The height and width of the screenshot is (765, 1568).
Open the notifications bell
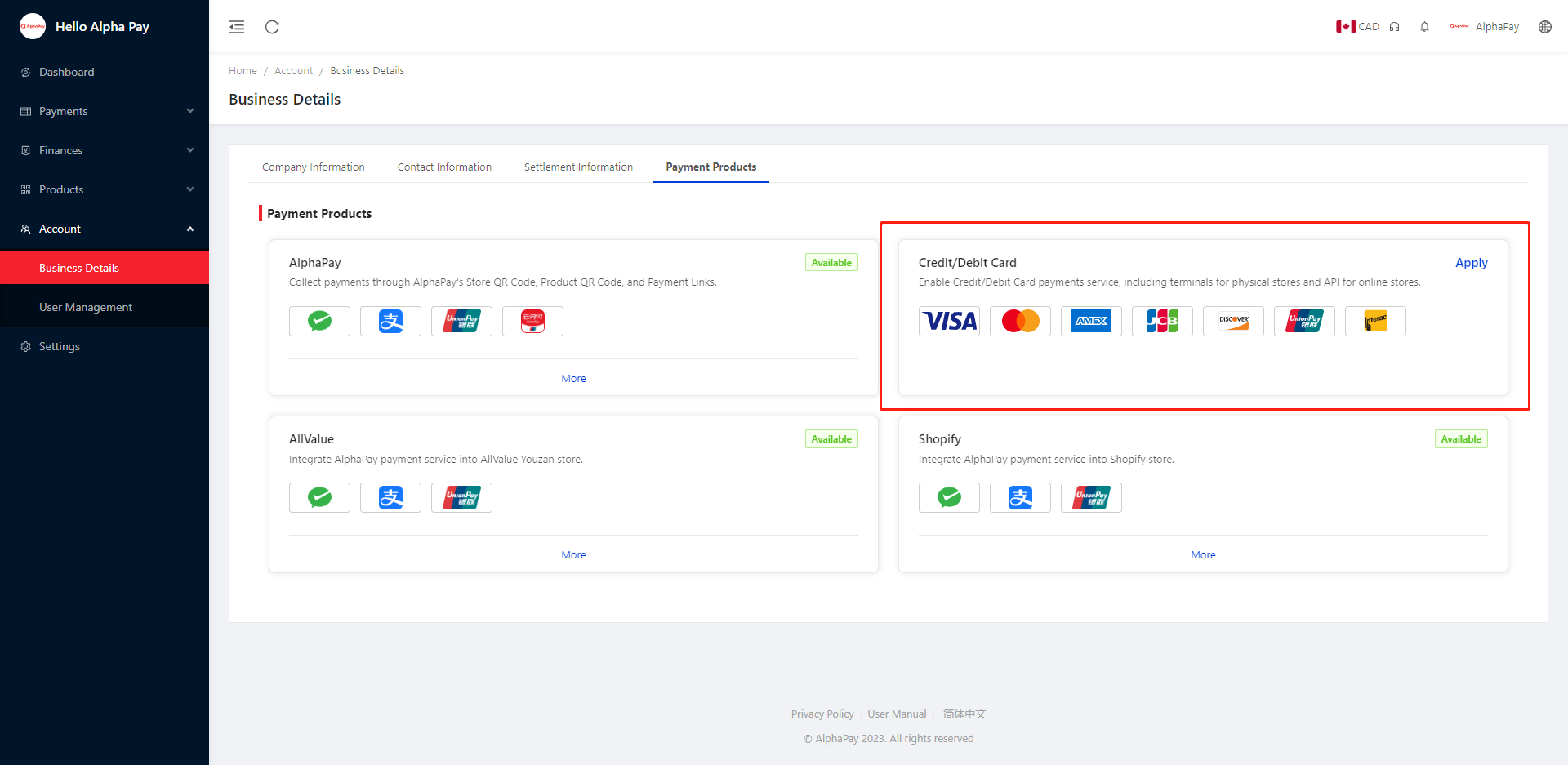click(1424, 27)
